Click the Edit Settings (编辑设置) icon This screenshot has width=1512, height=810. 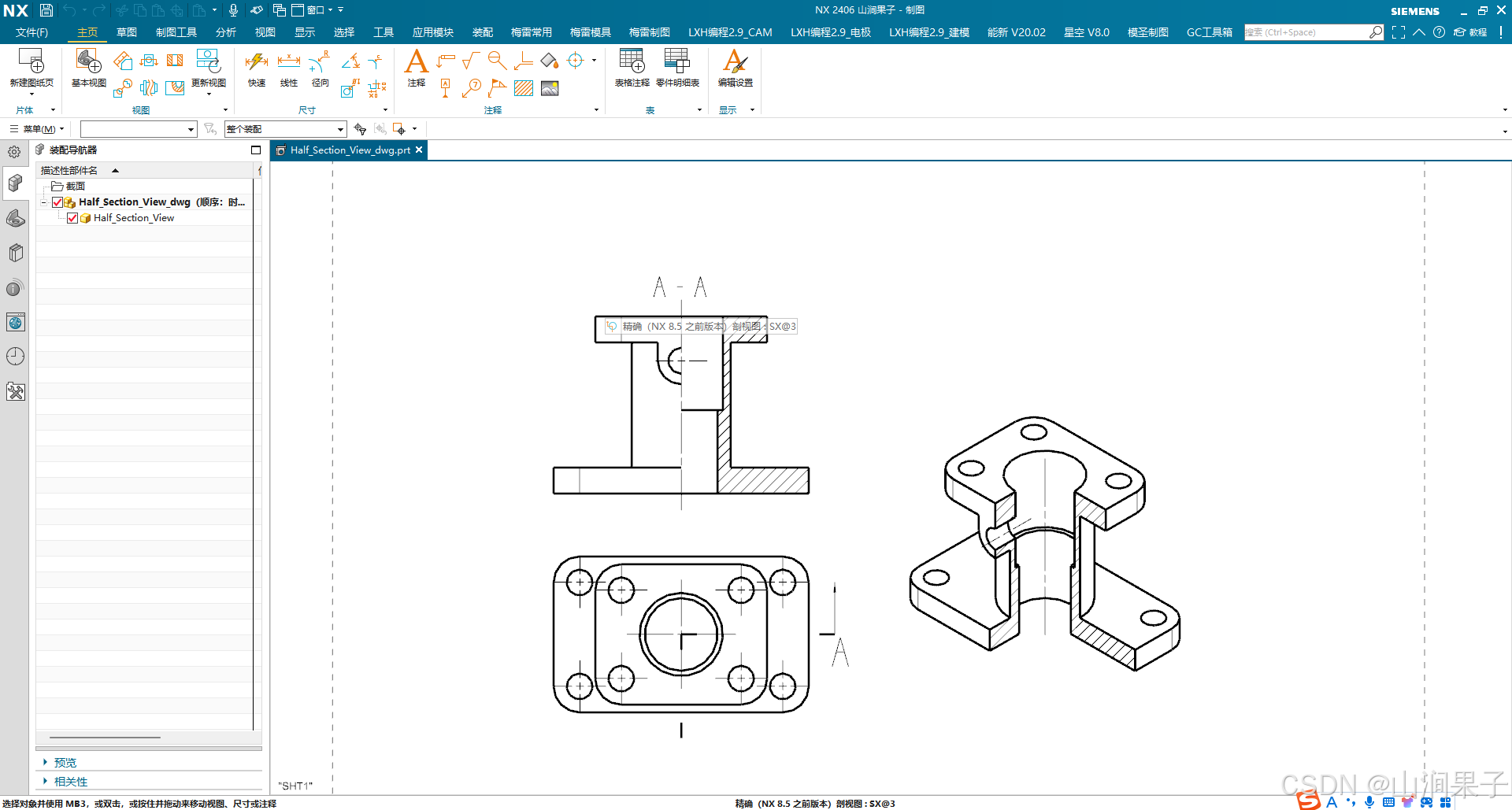(x=735, y=61)
